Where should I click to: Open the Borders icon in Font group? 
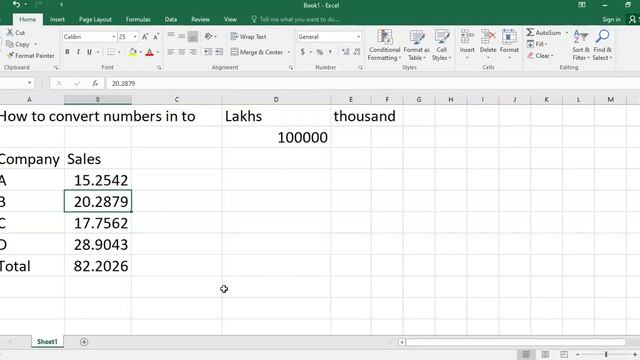[x=111, y=52]
